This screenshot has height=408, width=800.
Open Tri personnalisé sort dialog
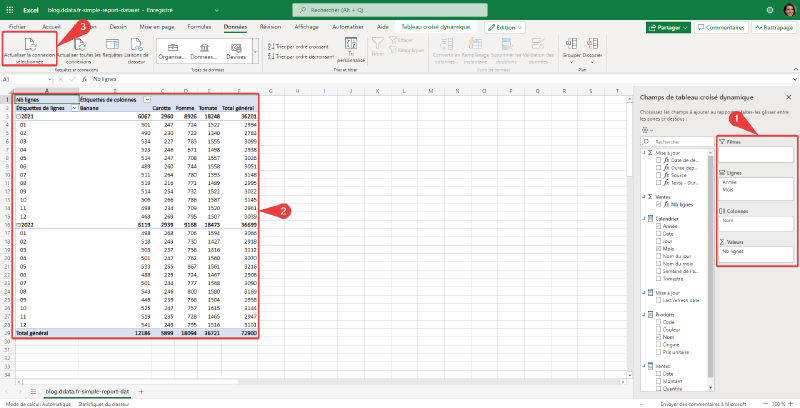pyautogui.click(x=351, y=50)
